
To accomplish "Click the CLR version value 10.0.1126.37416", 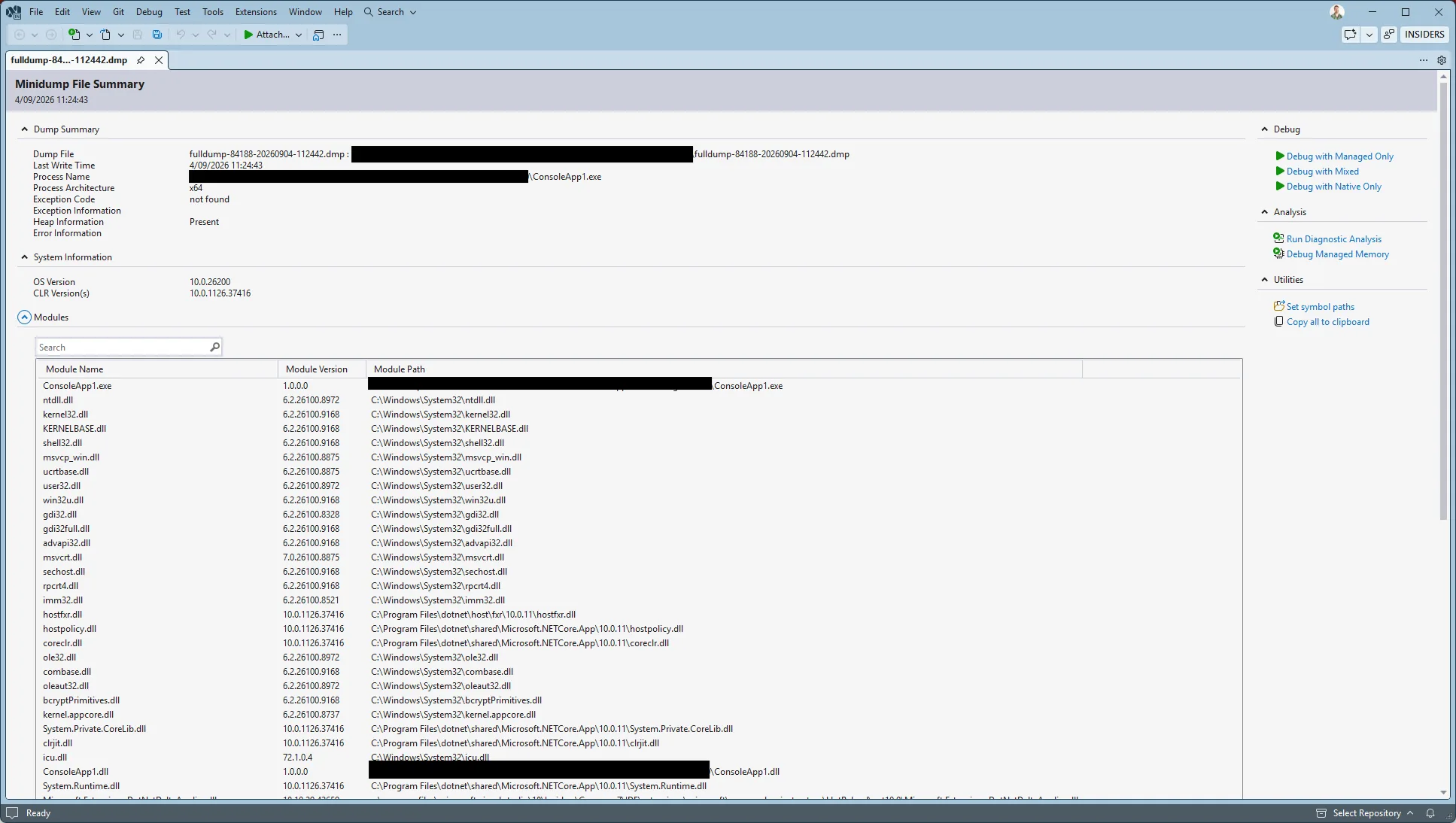I will [220, 293].
